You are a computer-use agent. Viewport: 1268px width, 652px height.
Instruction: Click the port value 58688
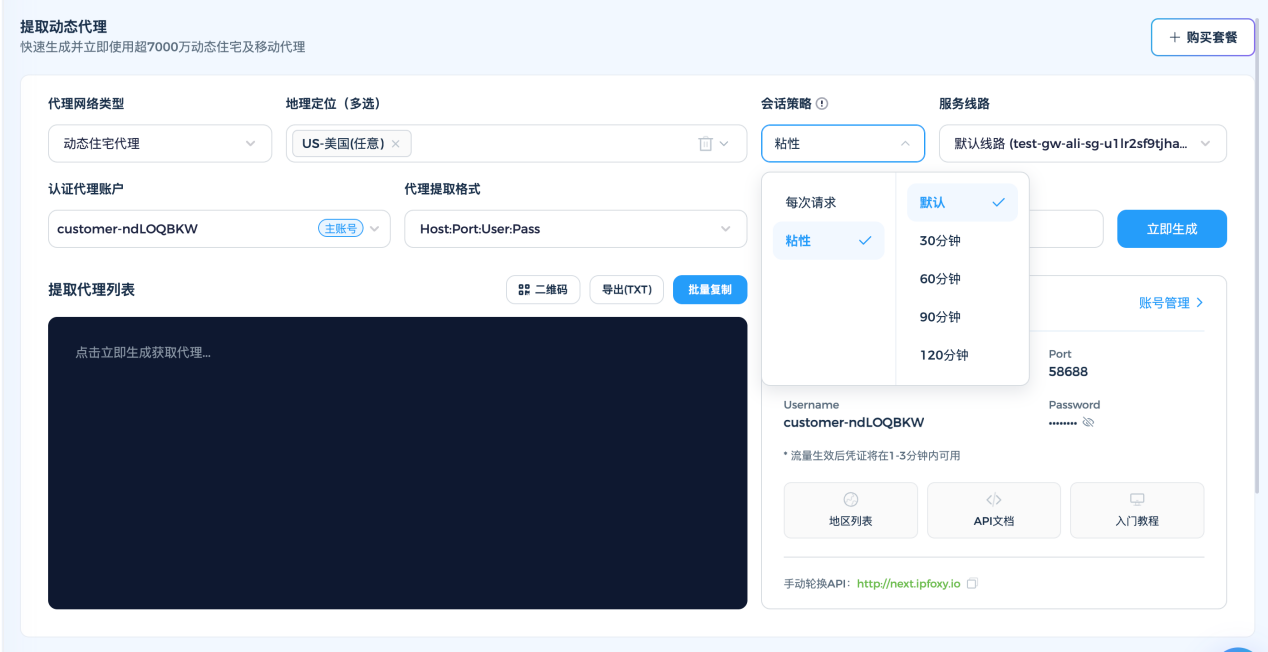[x=1068, y=372]
